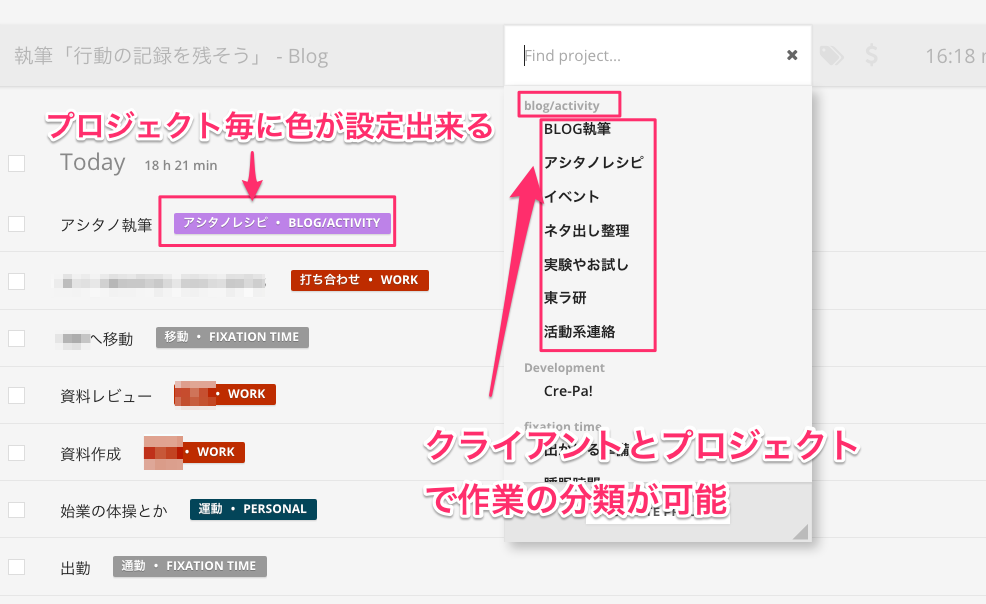Select the アシタノレシピ project from list

point(593,163)
